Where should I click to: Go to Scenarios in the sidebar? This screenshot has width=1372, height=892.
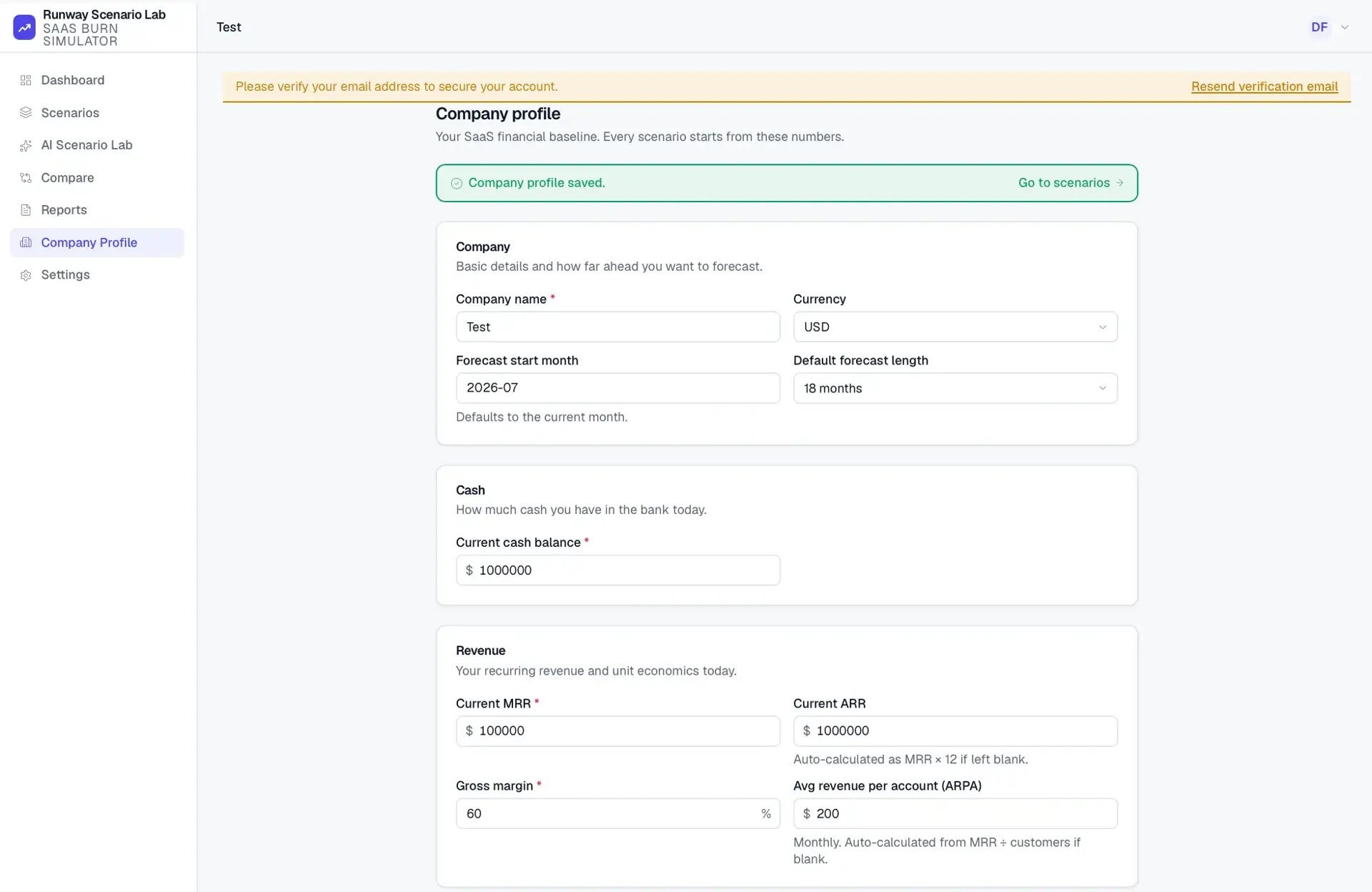tap(97, 112)
